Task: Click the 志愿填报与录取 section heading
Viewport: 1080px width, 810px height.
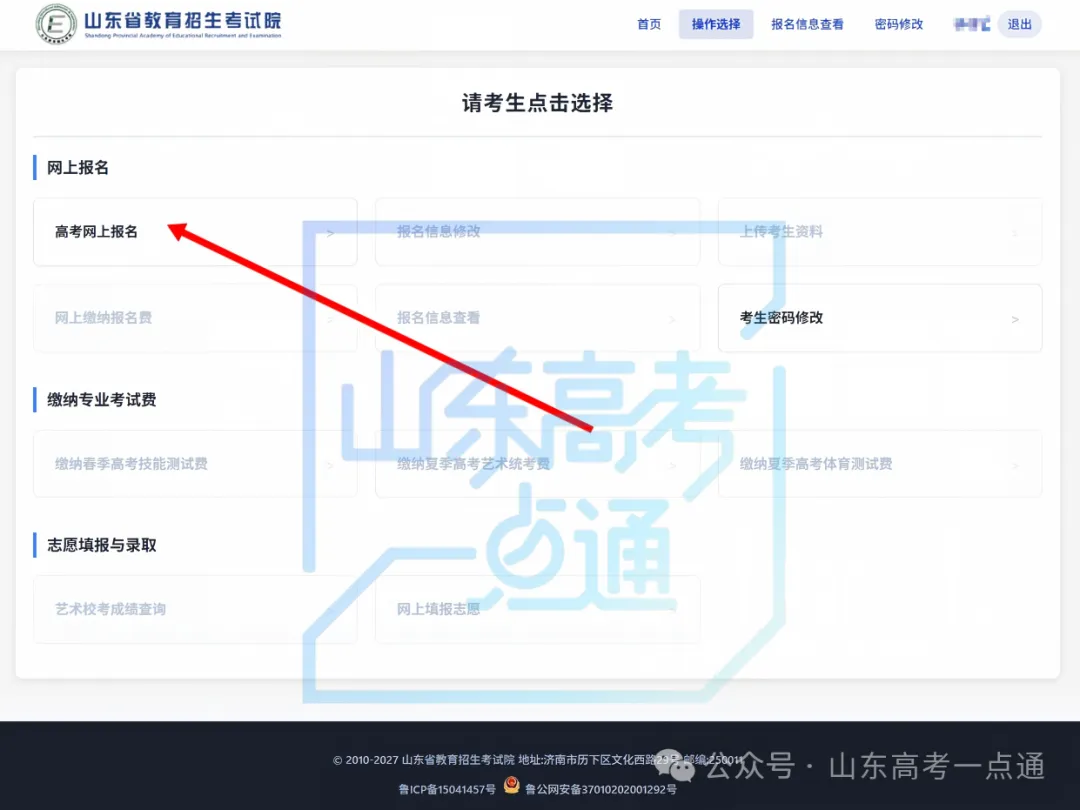Action: (101, 545)
